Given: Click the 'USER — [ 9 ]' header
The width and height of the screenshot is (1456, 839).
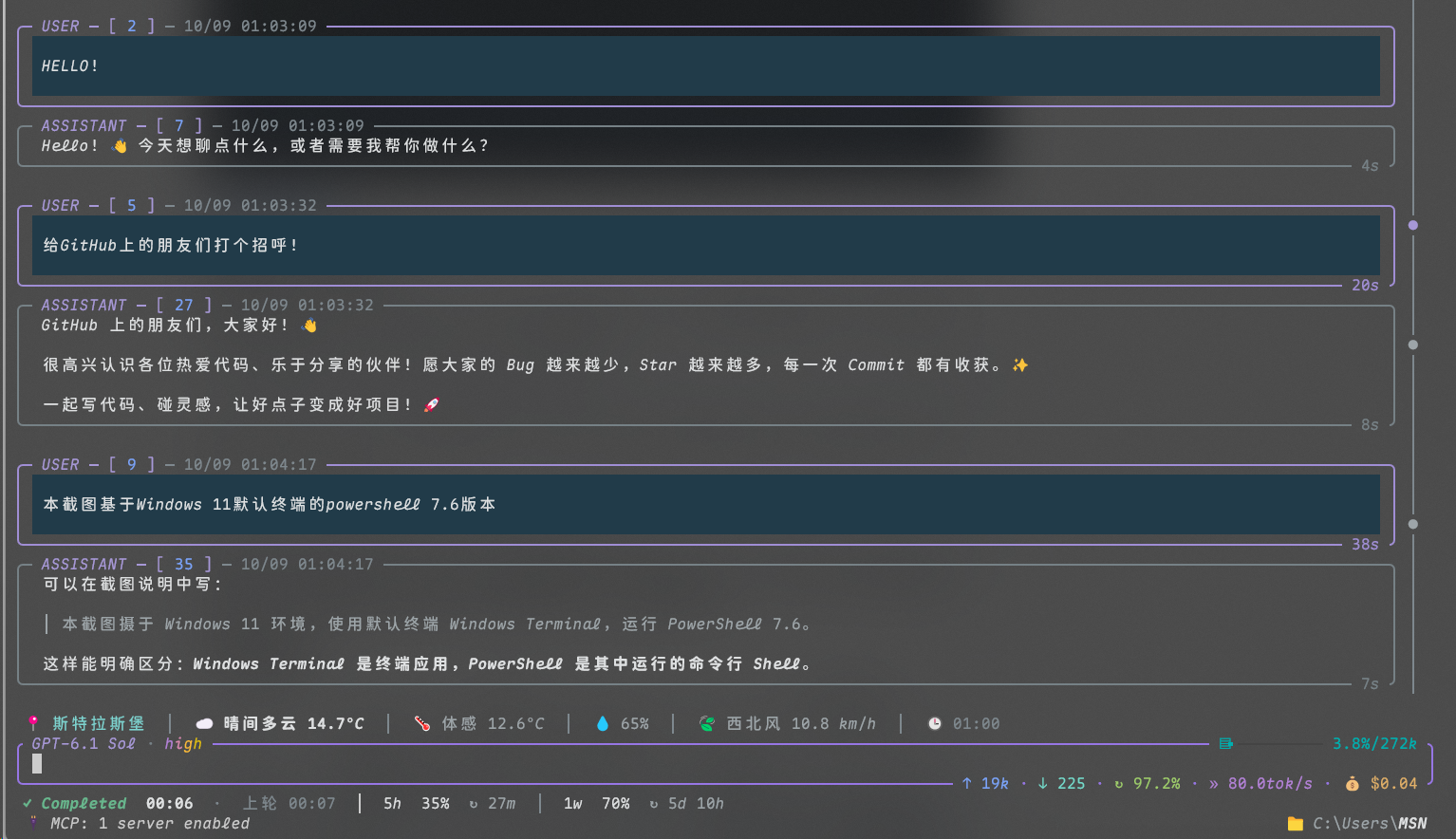Looking at the screenshot, I should tap(98, 464).
